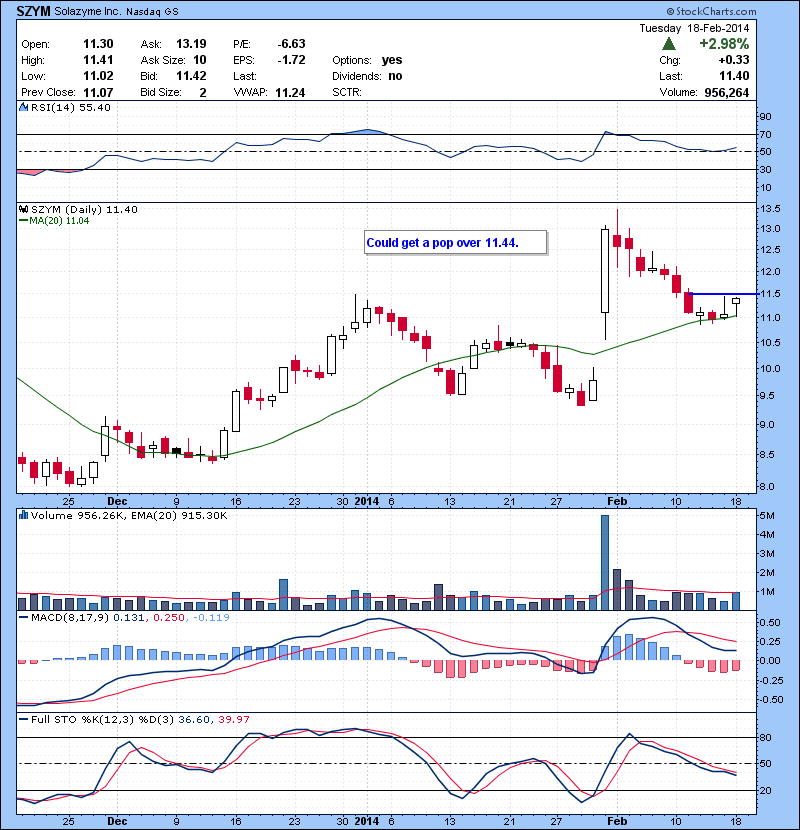Click the EPS value -1.72

(291, 60)
